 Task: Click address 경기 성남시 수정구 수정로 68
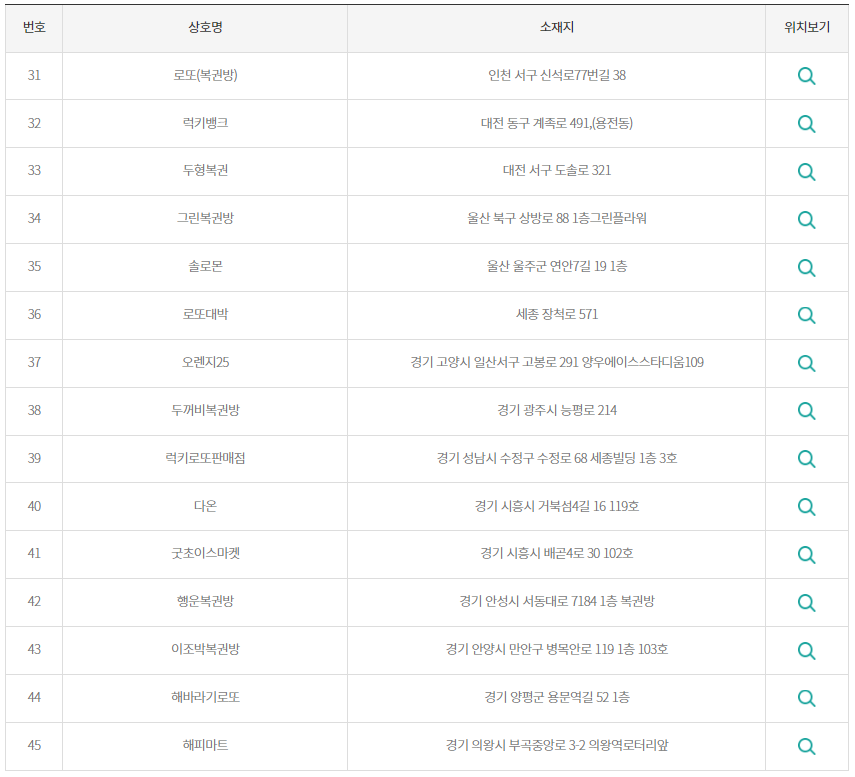pyautogui.click(x=511, y=459)
